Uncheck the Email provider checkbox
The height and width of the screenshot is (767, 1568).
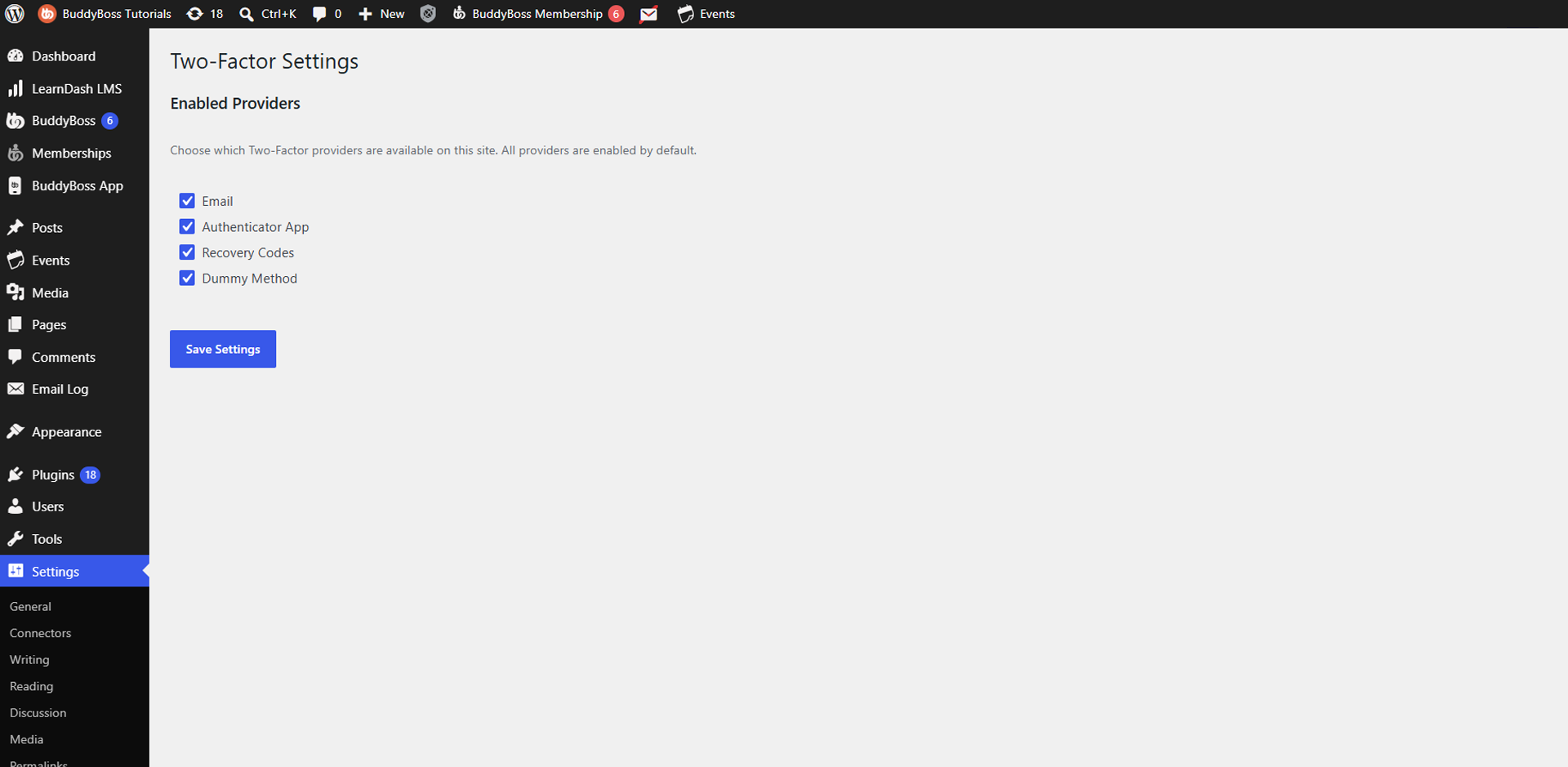[x=187, y=201]
